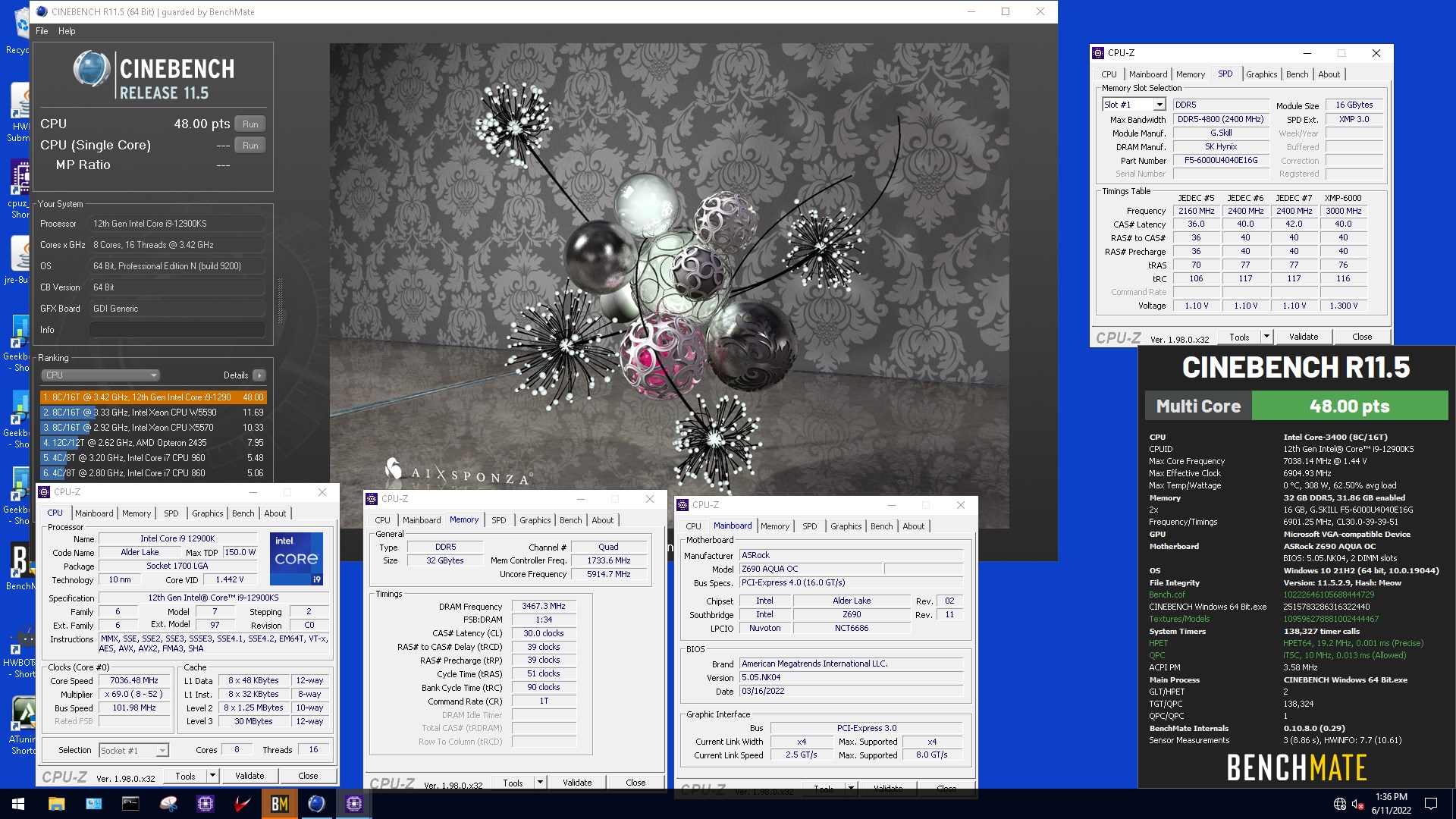Image resolution: width=1456 pixels, height=819 pixels.
Task: Open the taskbar icon next to File Explorer
Action: (x=93, y=804)
